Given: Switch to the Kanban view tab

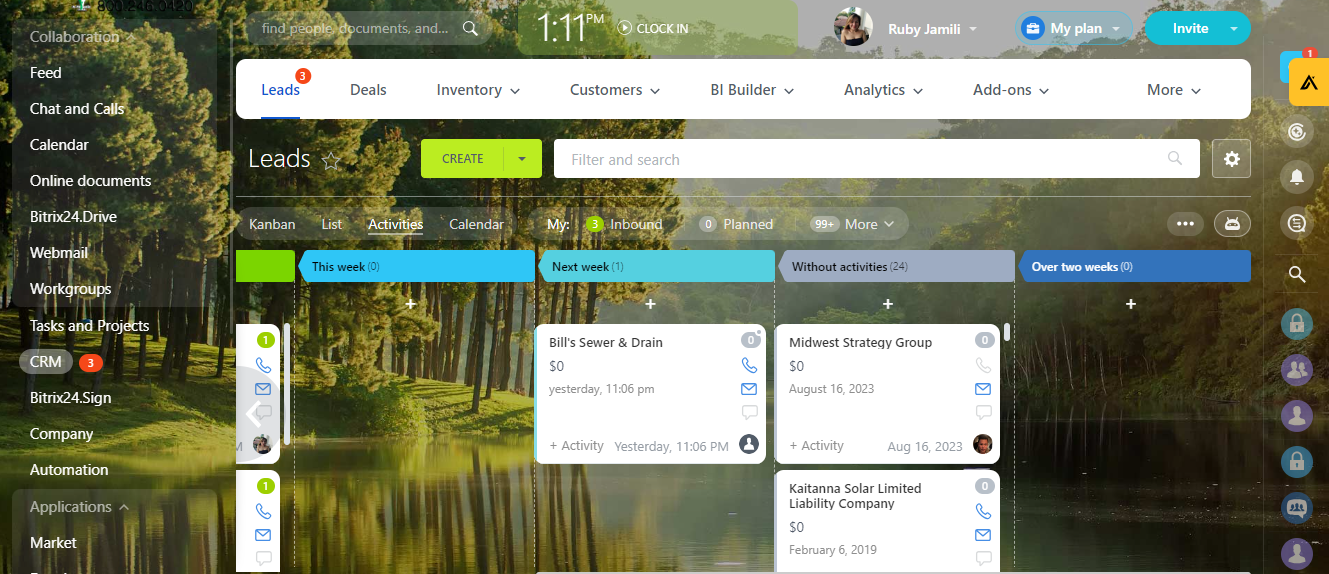Looking at the screenshot, I should [272, 224].
